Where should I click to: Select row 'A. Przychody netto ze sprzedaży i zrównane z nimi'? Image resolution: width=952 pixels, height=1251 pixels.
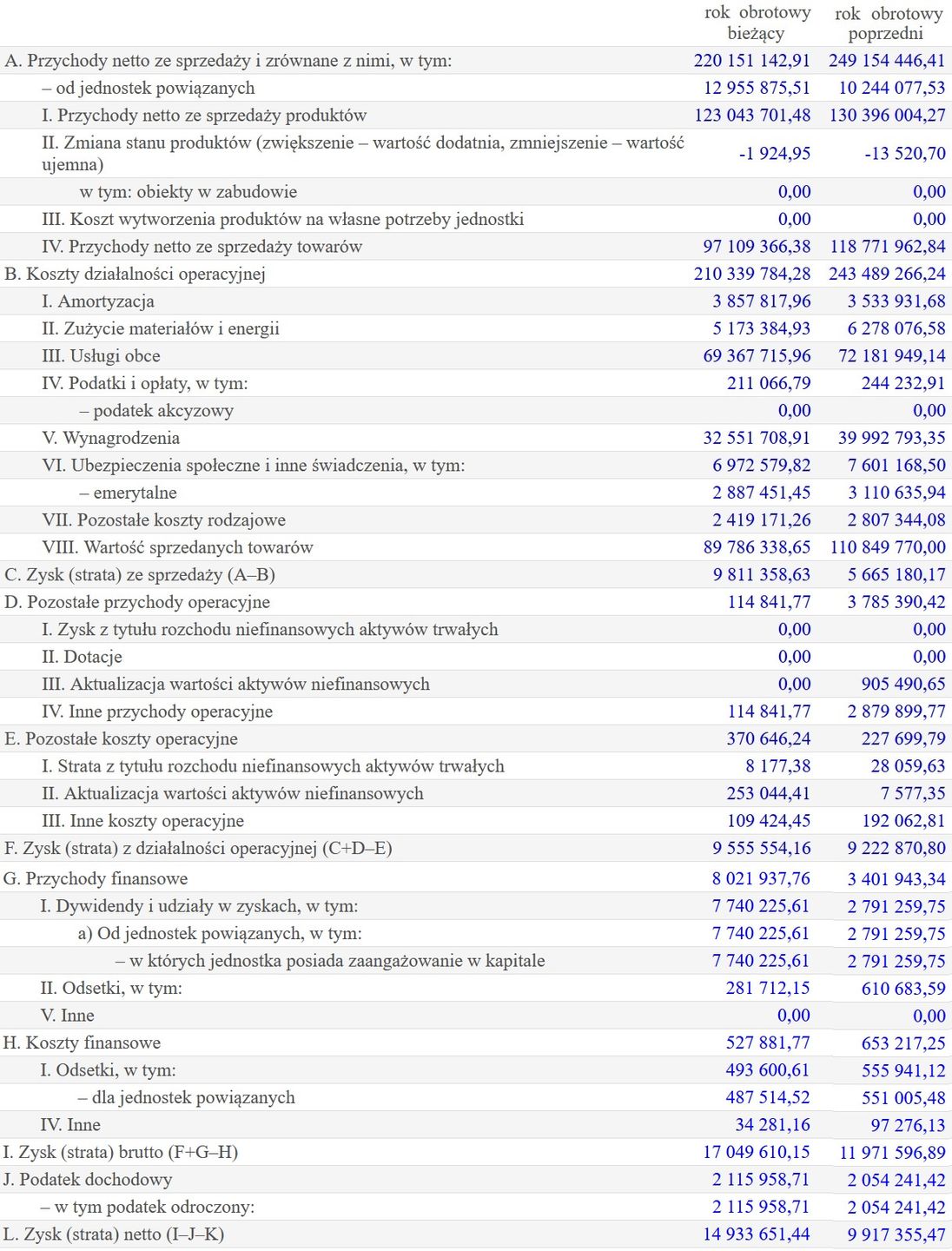pos(476,61)
